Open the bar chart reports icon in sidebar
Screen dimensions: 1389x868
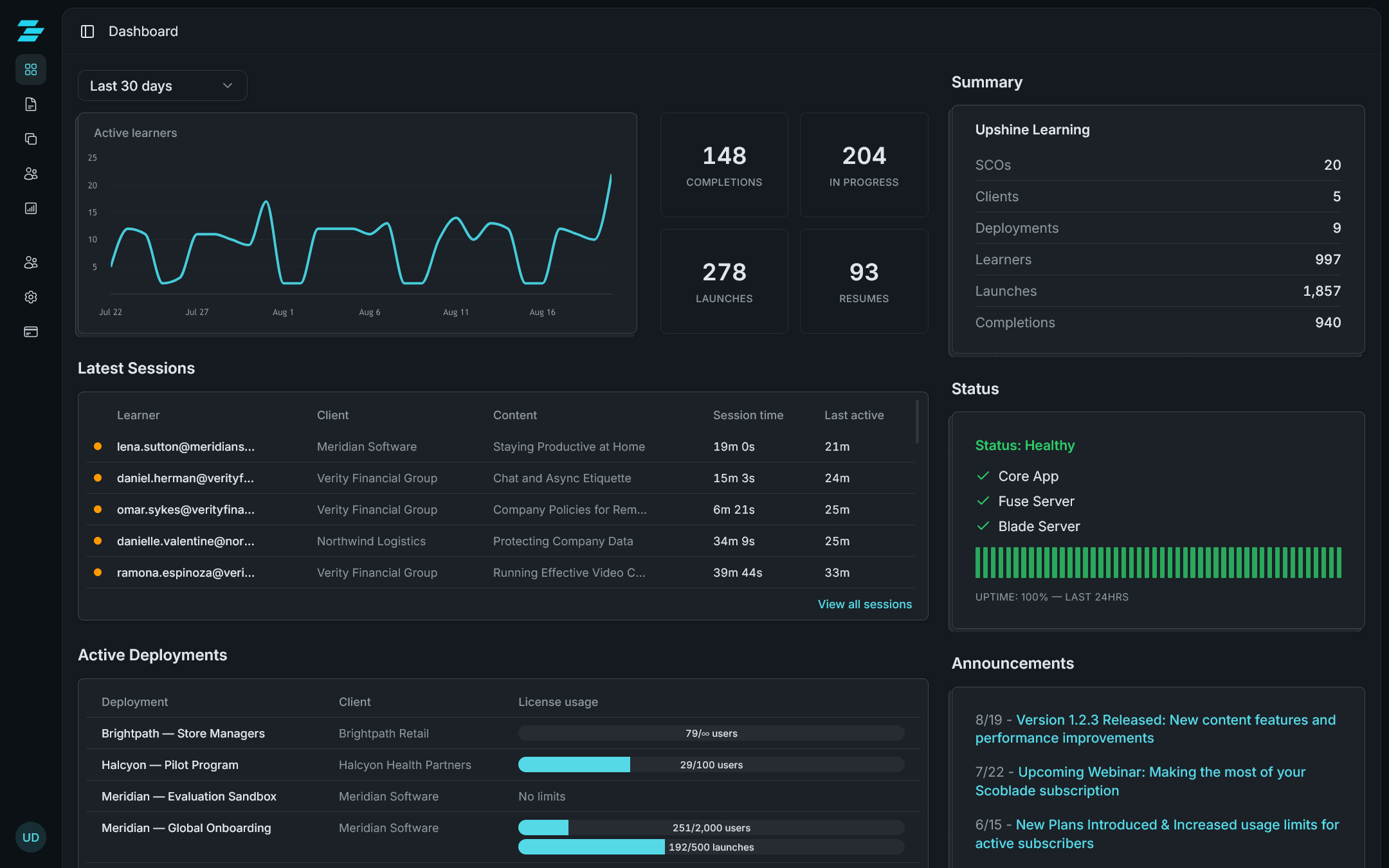[31, 208]
